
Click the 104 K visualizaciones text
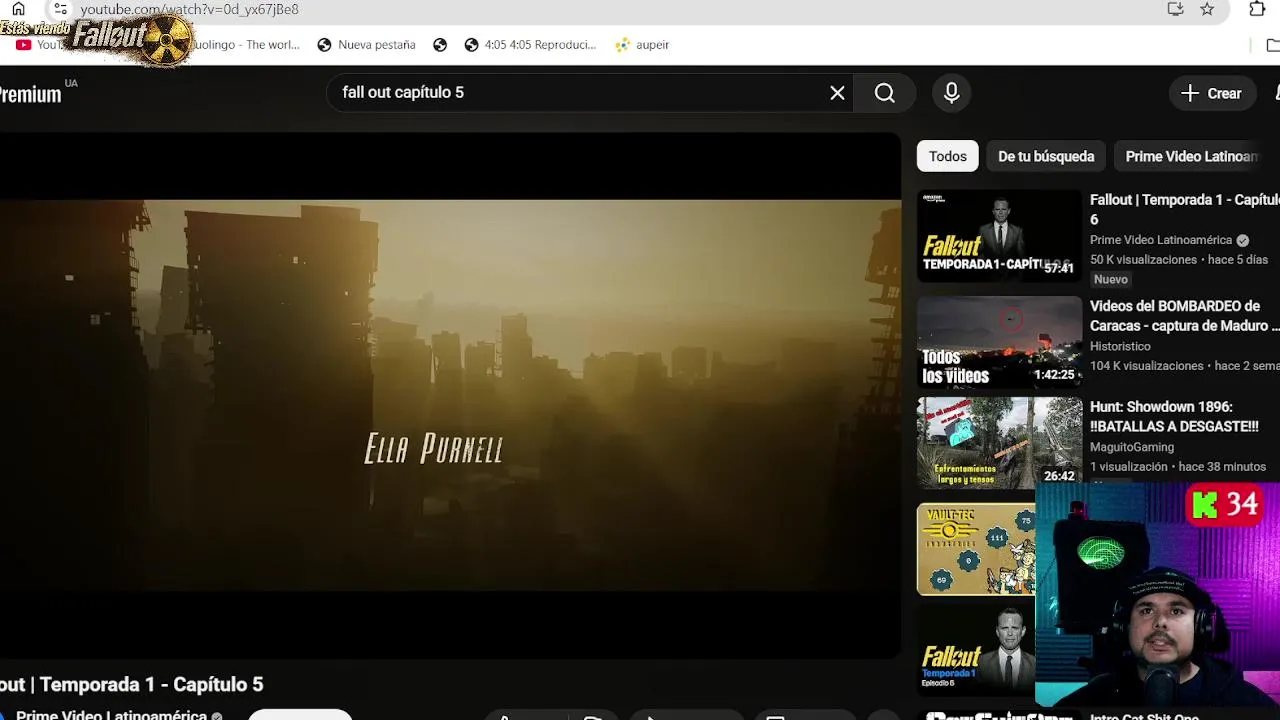1147,366
